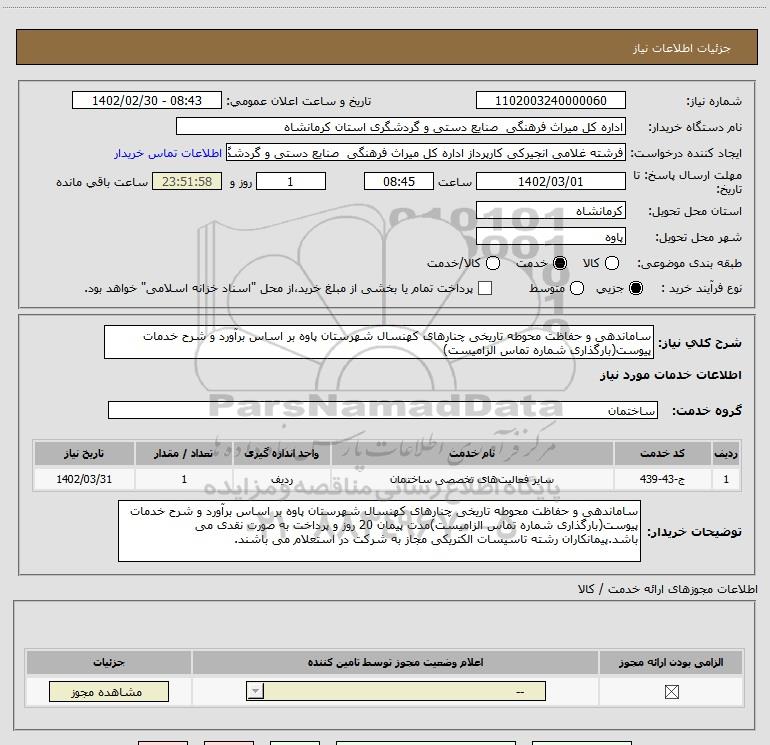
Task: Click the buyer organization name field
Action: [401, 127]
